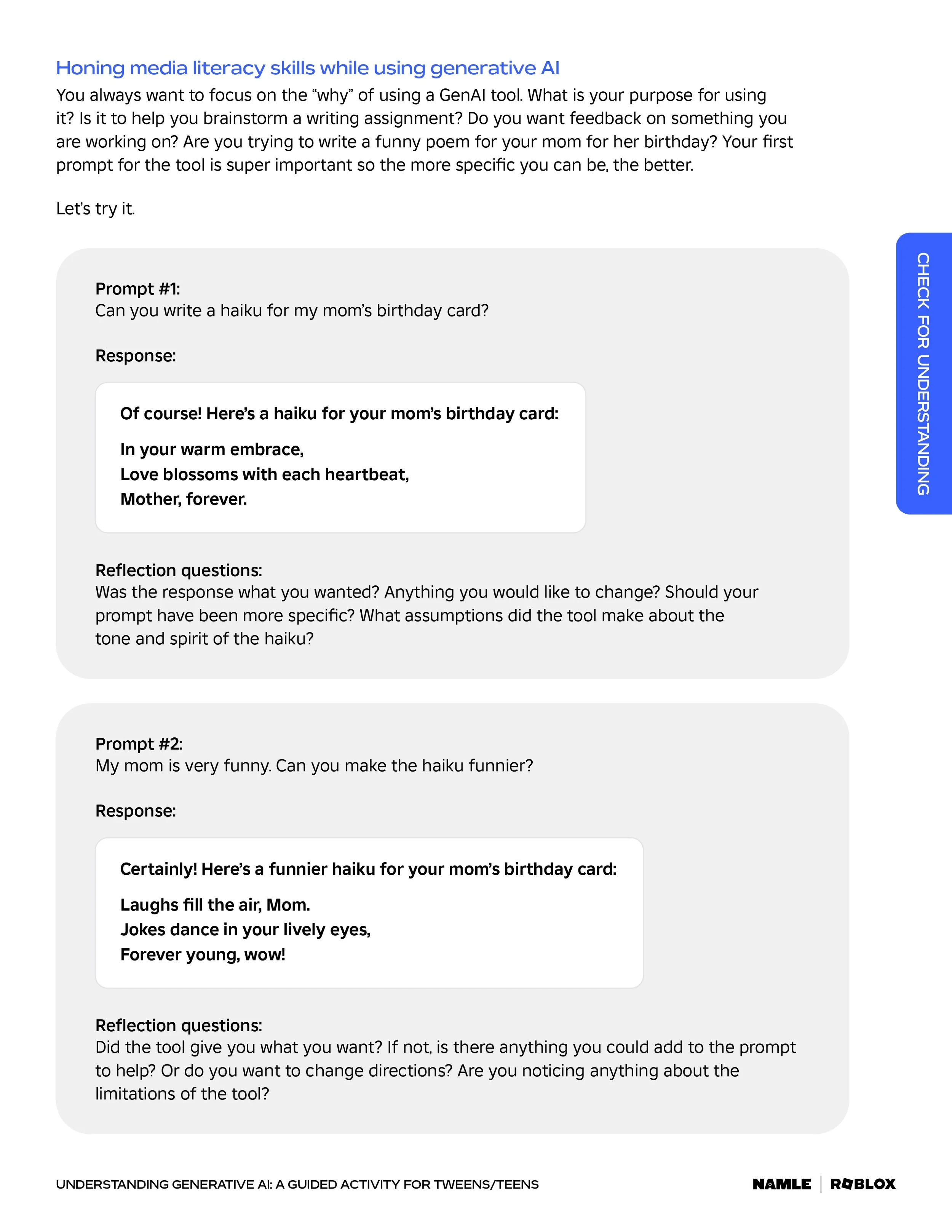Click the line 'Forever young, wow!'

click(x=203, y=954)
